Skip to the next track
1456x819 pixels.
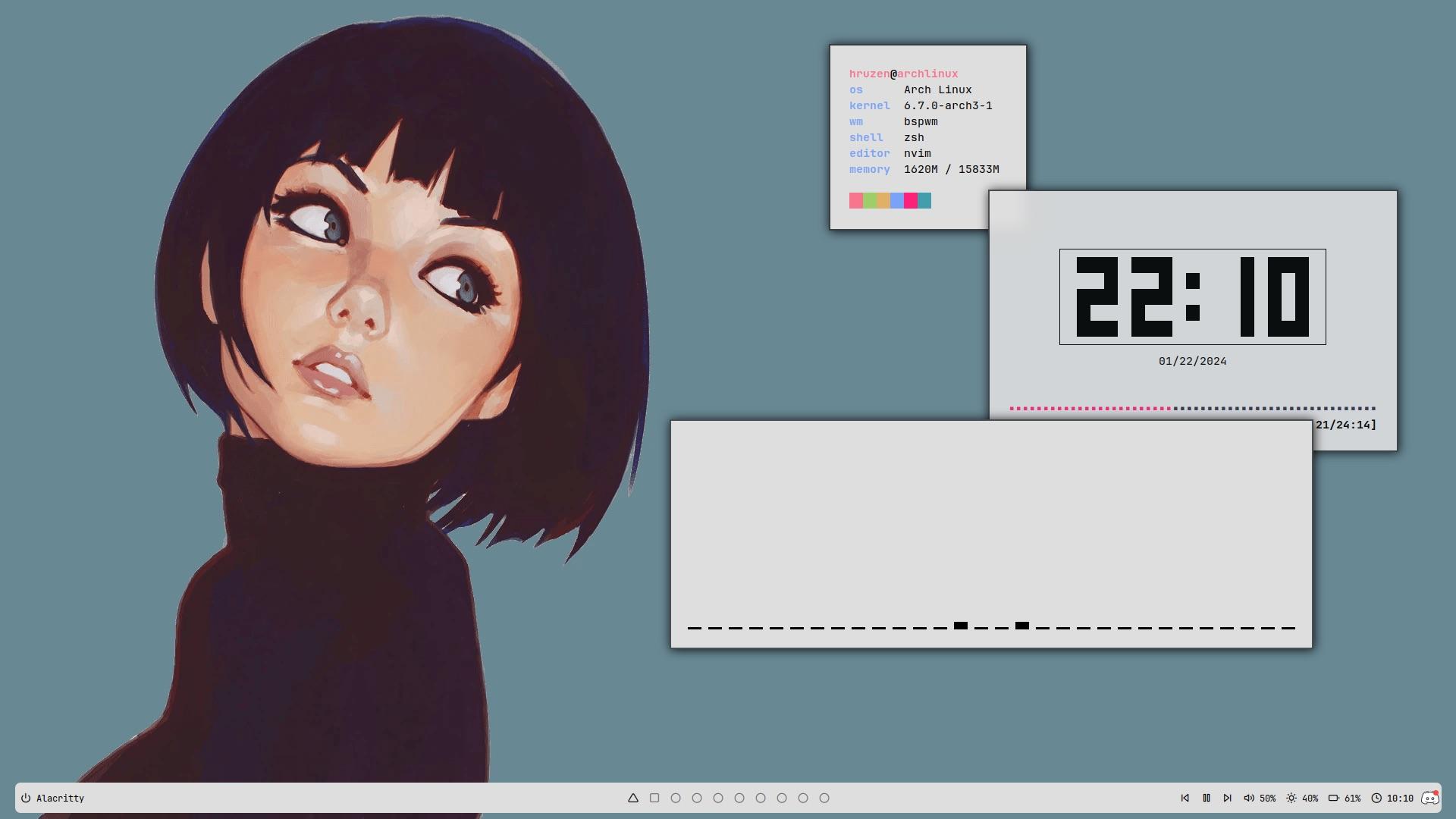coord(1228,798)
